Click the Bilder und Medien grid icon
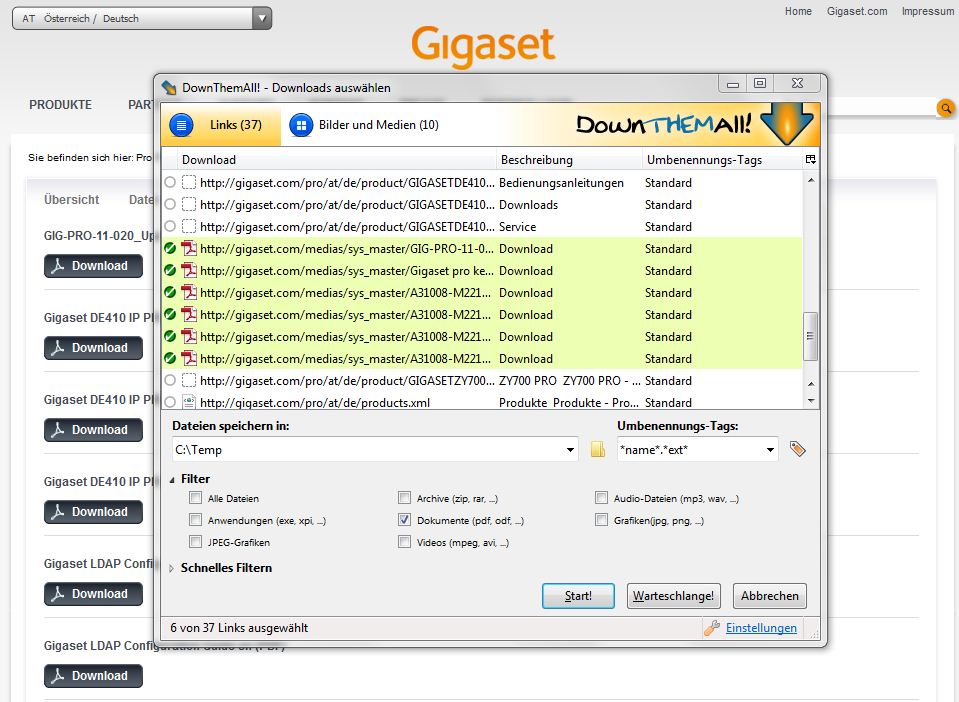Image resolution: width=959 pixels, height=702 pixels. click(301, 125)
